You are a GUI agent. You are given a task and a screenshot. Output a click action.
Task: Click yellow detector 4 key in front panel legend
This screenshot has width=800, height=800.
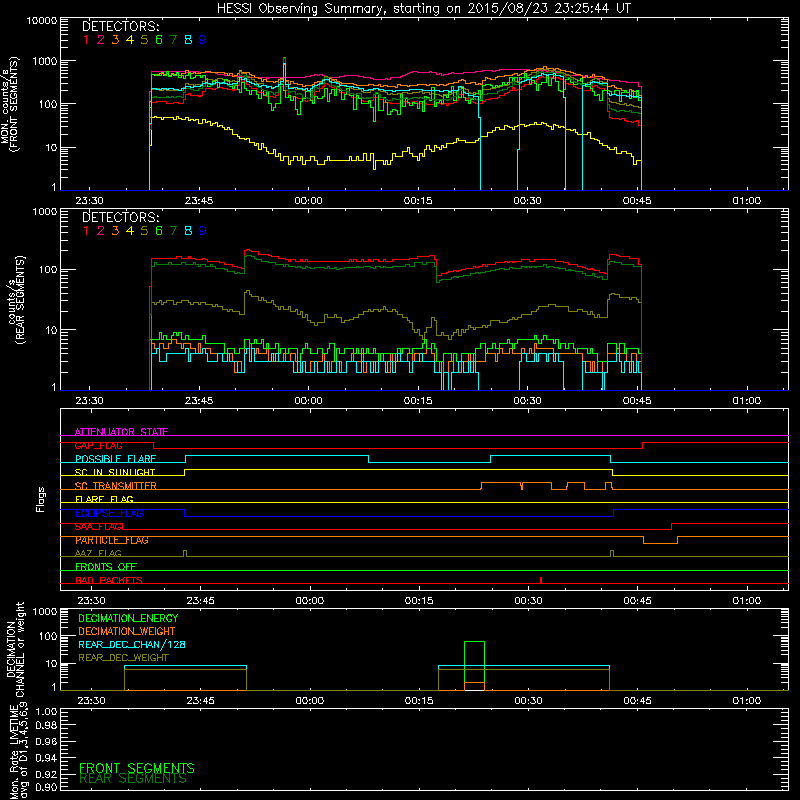pyautogui.click(x=130, y=40)
